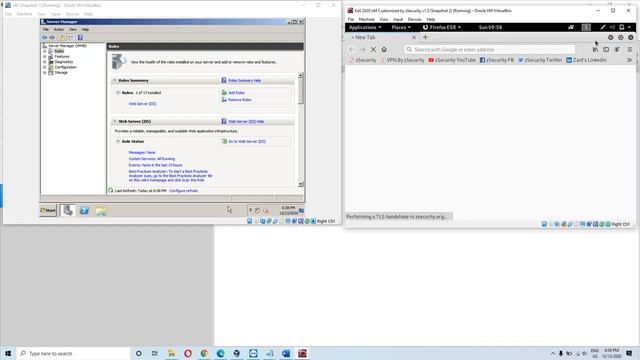Click the Kali clock showing Sun 09:58
640x360 pixels.
click(490, 27)
